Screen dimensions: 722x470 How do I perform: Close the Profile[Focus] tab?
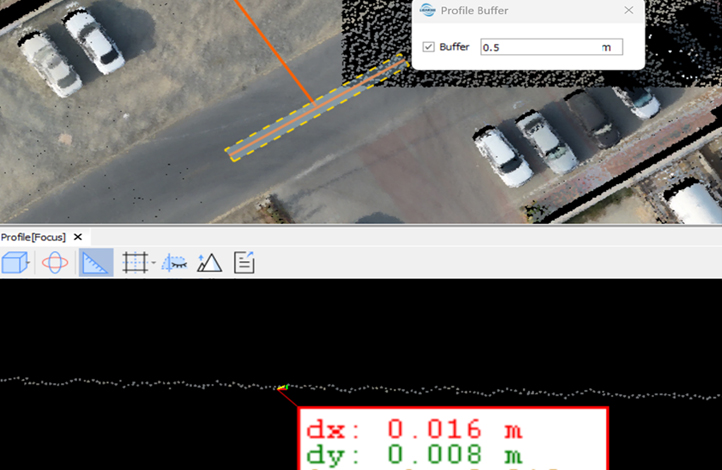(78, 237)
